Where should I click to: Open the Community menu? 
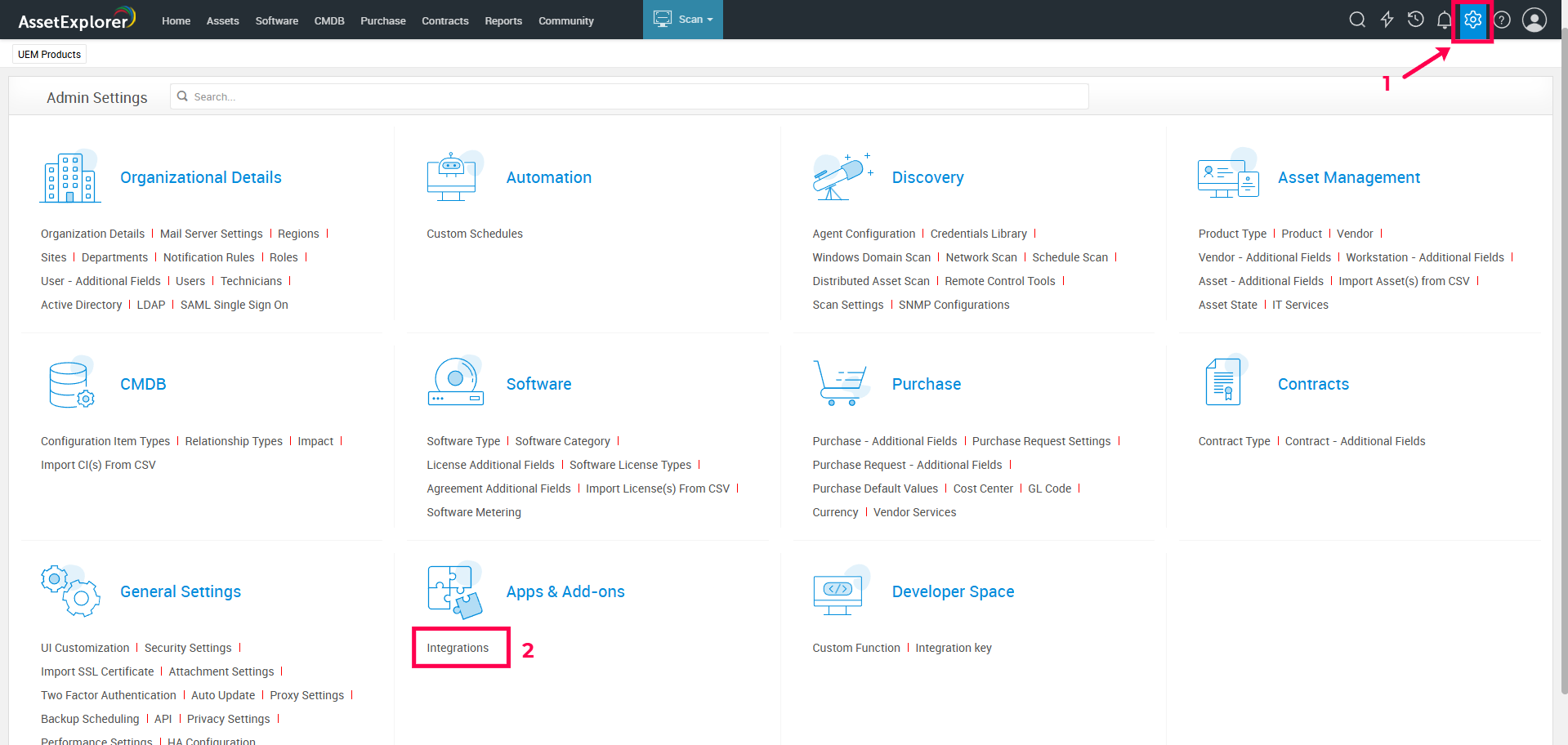pyautogui.click(x=566, y=20)
